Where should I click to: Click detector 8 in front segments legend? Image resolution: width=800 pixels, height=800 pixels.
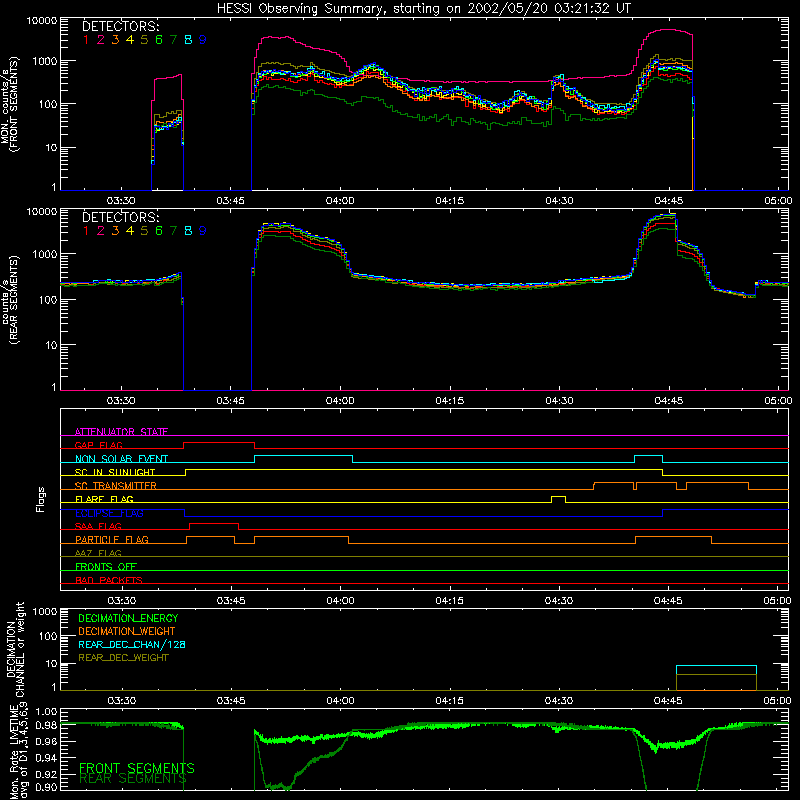188,40
